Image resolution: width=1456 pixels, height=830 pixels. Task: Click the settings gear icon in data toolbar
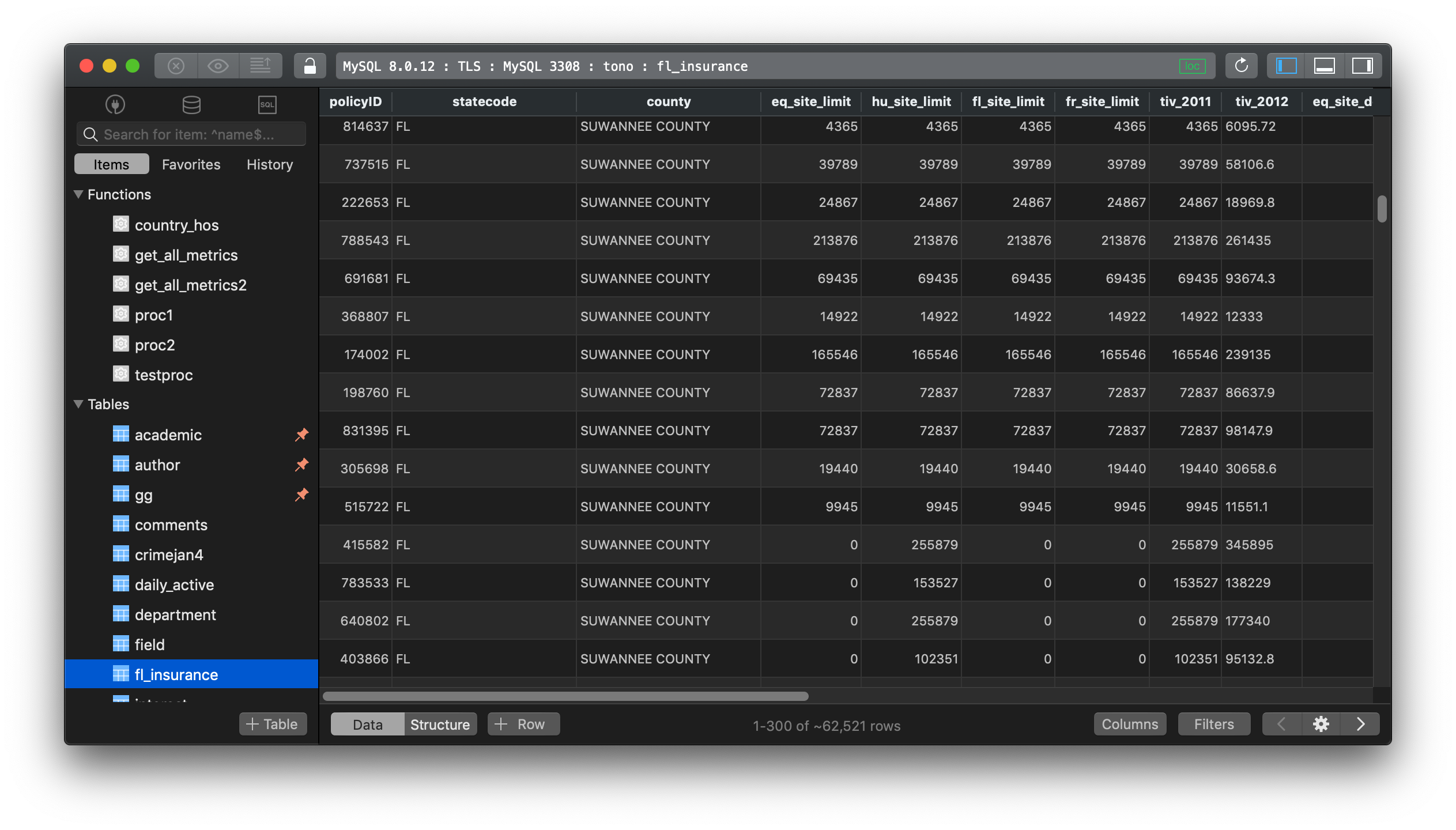pyautogui.click(x=1322, y=725)
